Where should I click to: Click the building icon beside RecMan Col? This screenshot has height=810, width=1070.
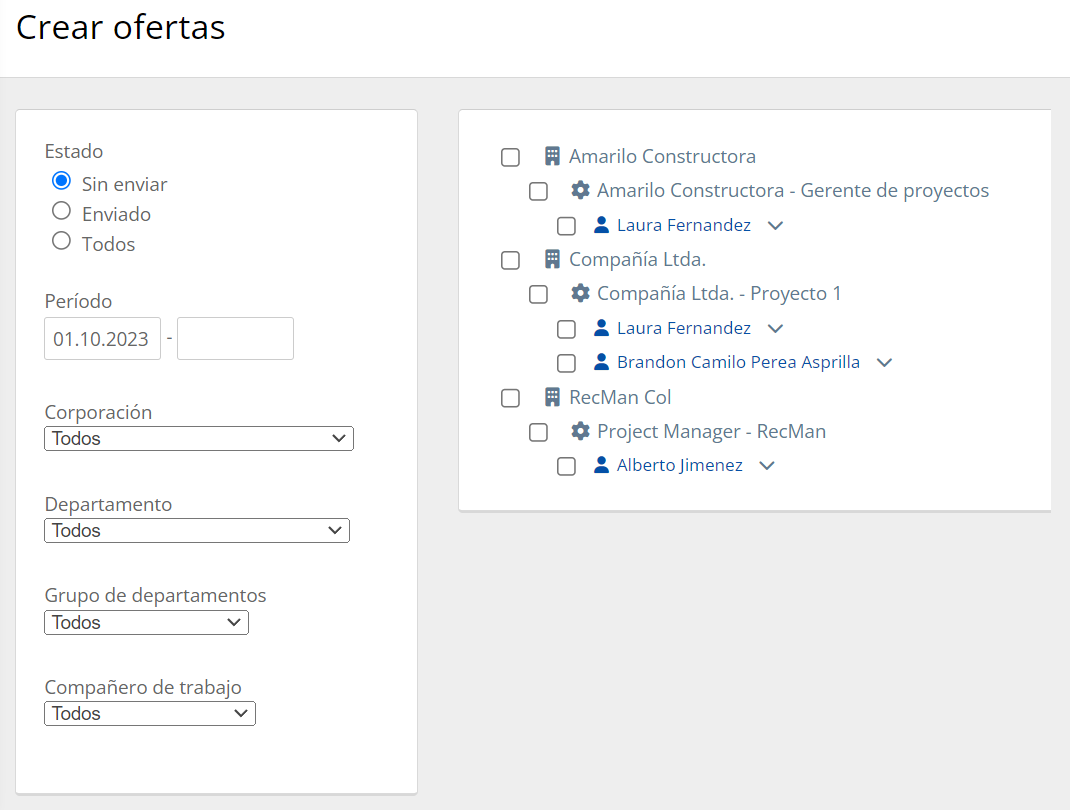(552, 397)
